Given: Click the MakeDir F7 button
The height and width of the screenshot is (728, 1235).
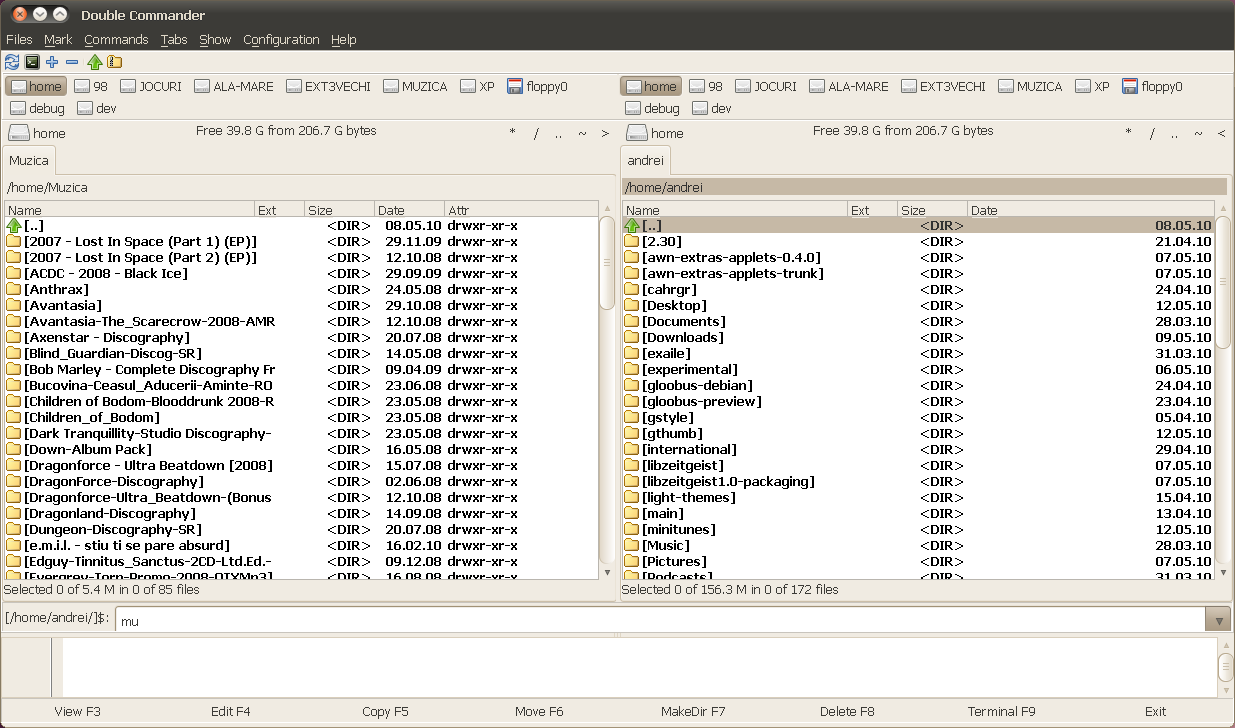Looking at the screenshot, I should pyautogui.click(x=693, y=711).
